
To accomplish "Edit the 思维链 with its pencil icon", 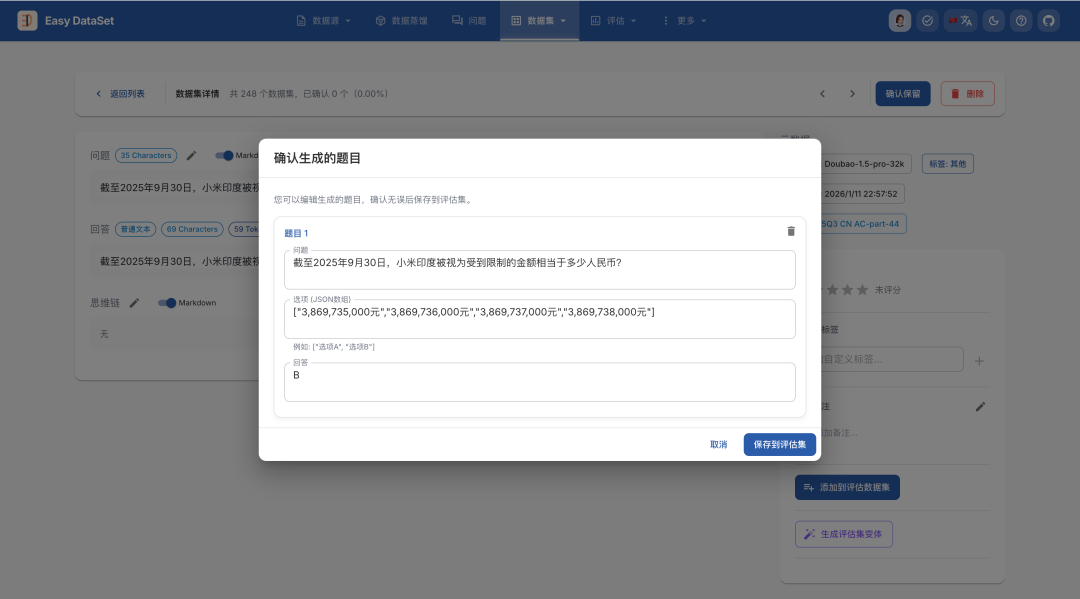I will pyautogui.click(x=134, y=303).
